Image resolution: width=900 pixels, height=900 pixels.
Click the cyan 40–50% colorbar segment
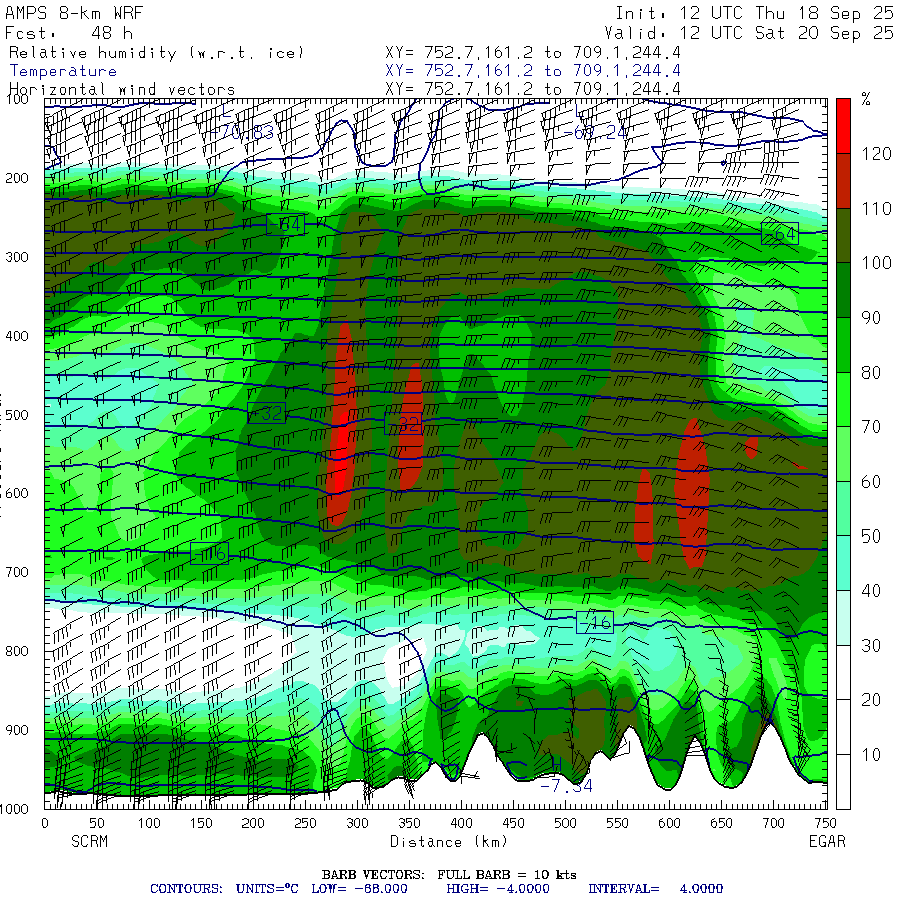pyautogui.click(x=843, y=563)
